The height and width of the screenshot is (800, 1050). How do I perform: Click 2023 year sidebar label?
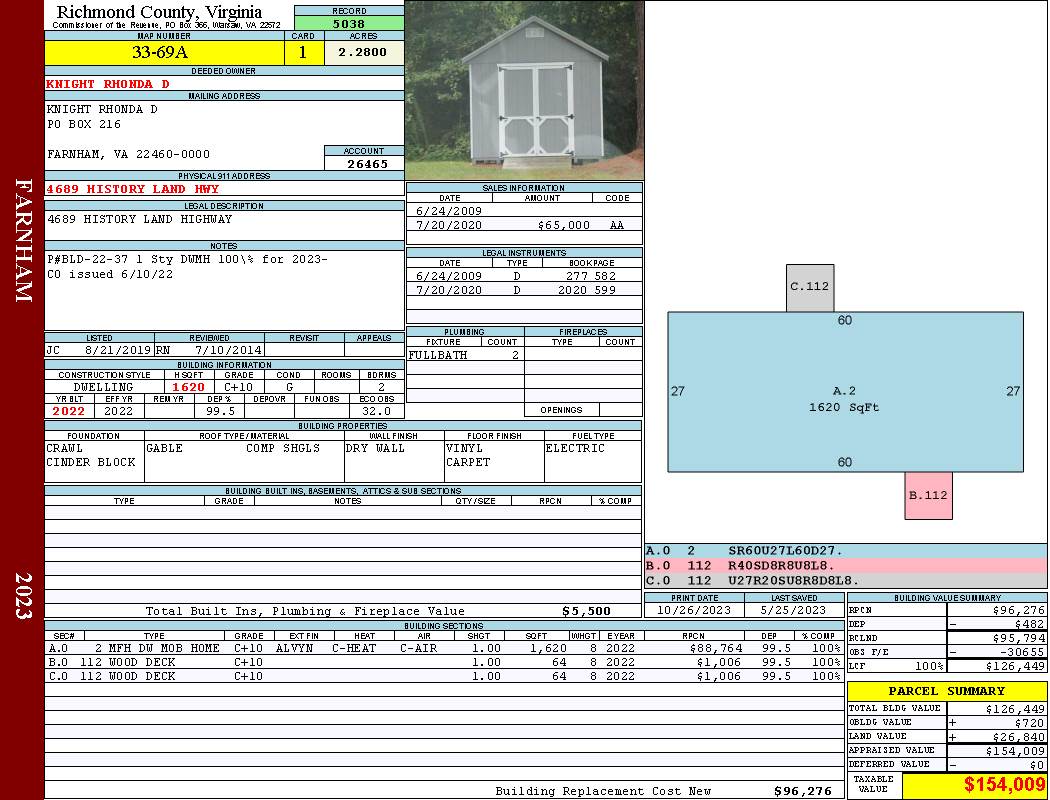tap(23, 595)
